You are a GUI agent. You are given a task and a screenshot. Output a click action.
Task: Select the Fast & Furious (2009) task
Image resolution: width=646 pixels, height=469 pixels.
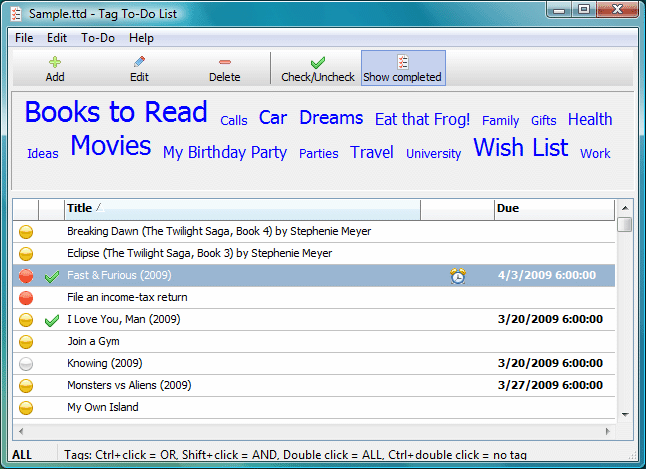[x=314, y=275]
